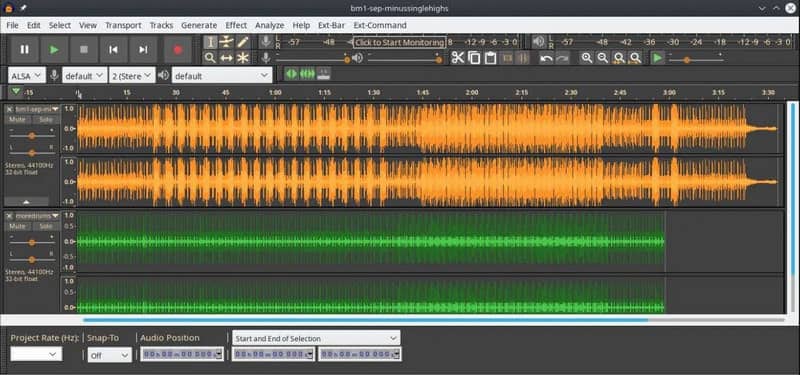Click the Pause transport button
The width and height of the screenshot is (800, 375).
24,49
